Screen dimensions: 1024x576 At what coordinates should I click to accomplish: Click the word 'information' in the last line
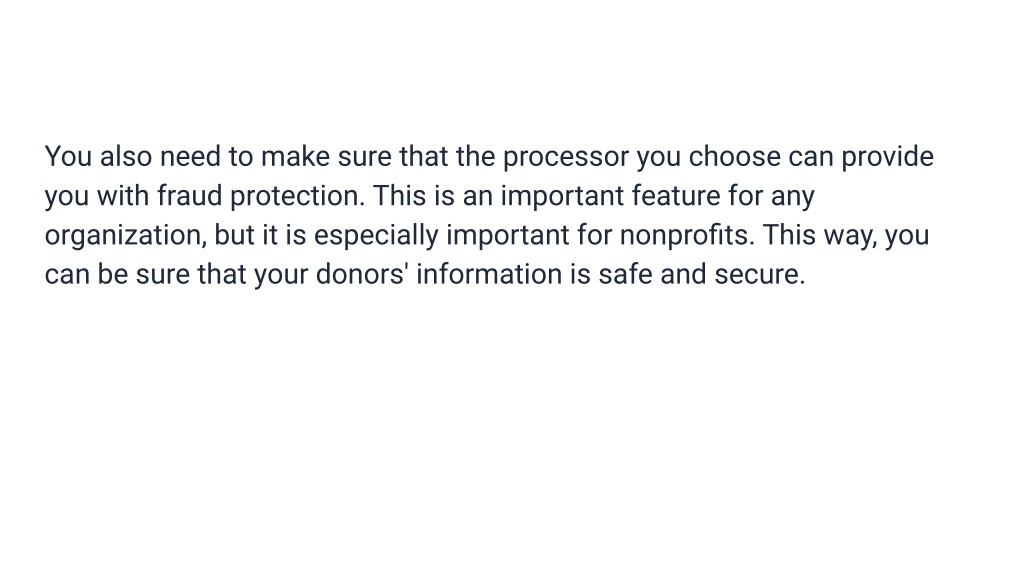[488, 274]
